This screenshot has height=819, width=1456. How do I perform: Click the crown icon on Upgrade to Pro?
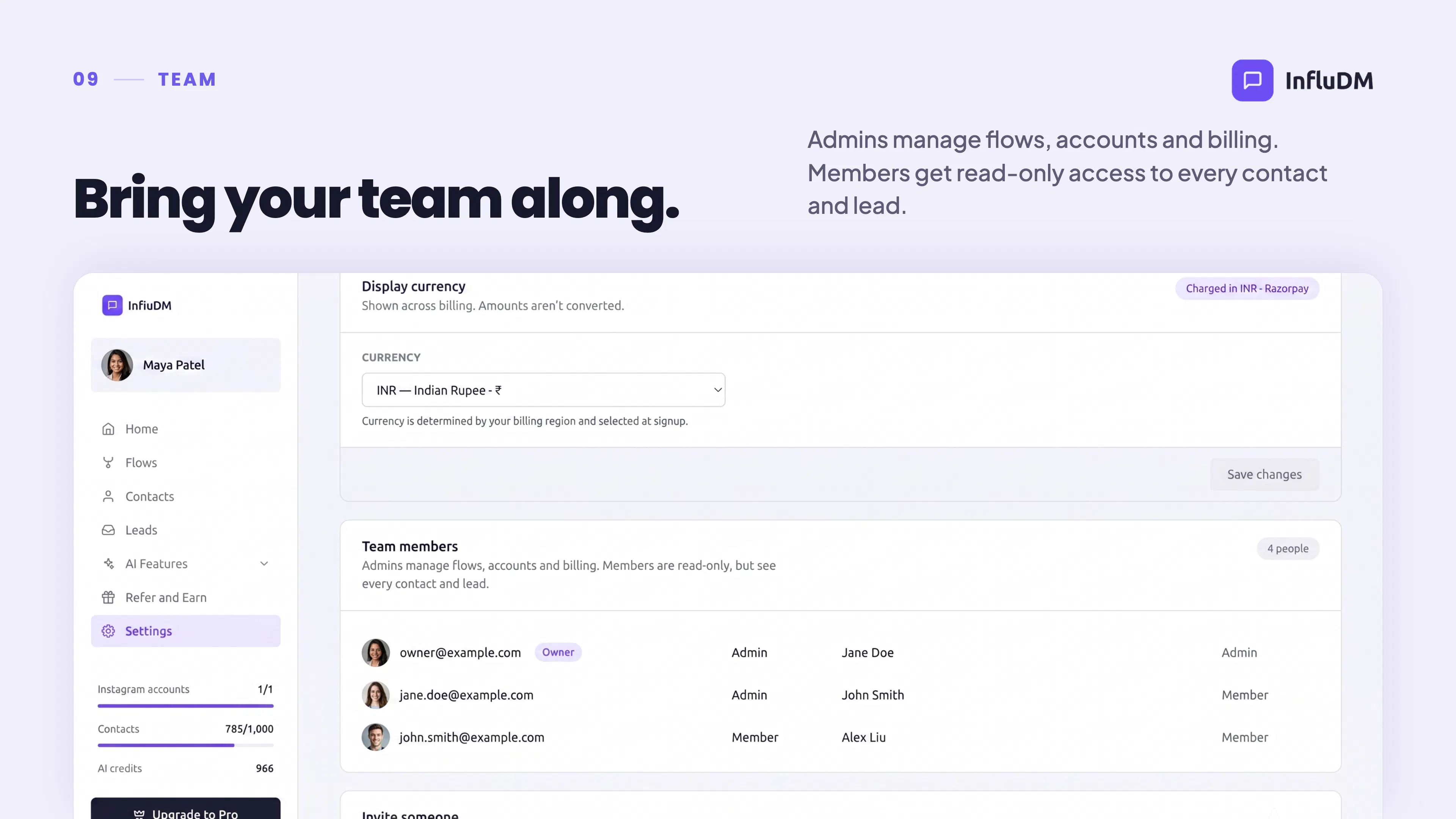pyautogui.click(x=139, y=814)
